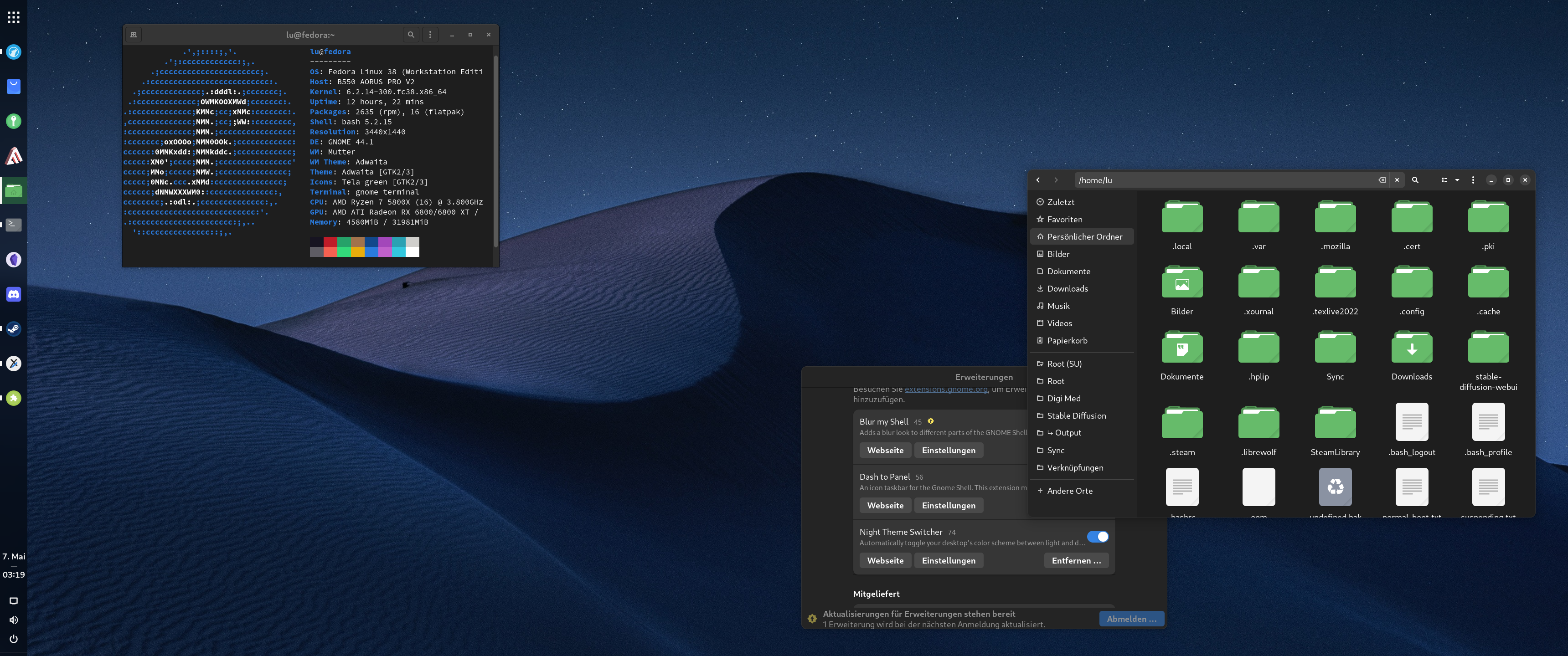The image size is (1568, 656).
Task: Open the volume control in the panel
Action: pos(13,620)
